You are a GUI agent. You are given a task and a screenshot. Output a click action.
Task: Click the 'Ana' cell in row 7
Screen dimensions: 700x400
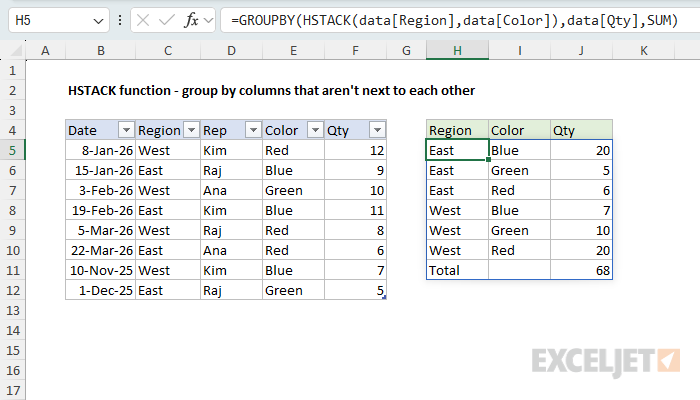pos(231,190)
